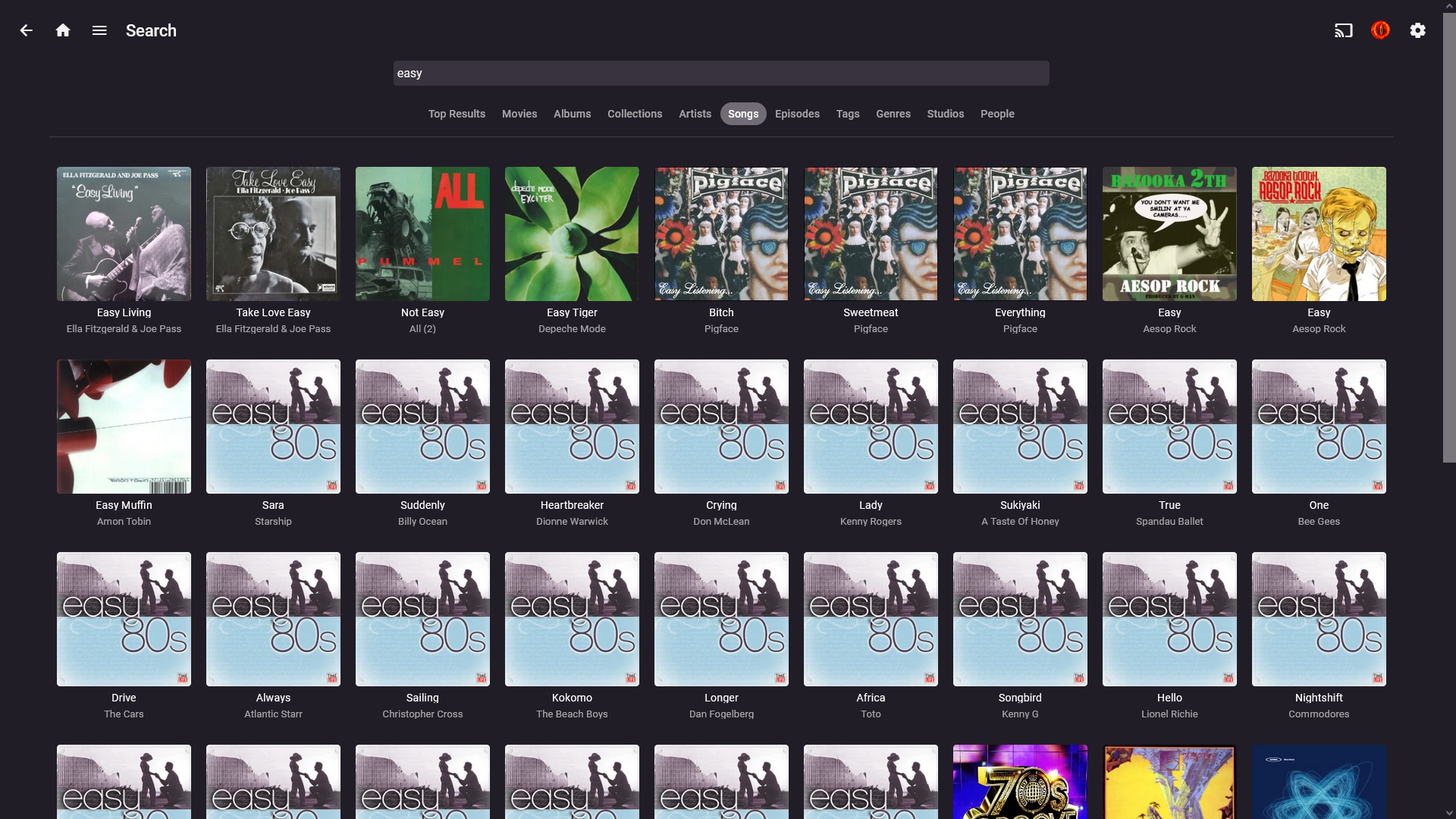Switch to the Albums results tab
Screen dimensions: 1456x819
tap(572, 114)
